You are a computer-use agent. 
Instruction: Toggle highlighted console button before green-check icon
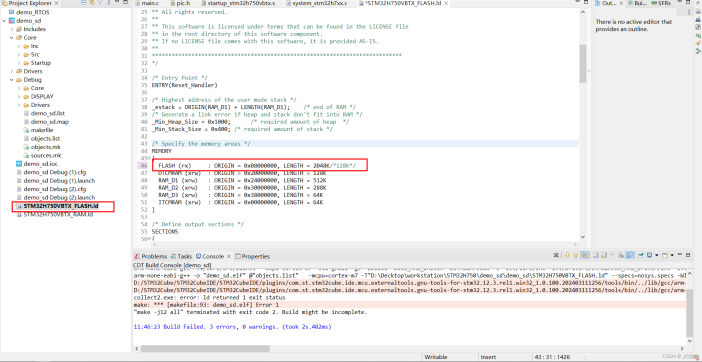tap(629, 256)
